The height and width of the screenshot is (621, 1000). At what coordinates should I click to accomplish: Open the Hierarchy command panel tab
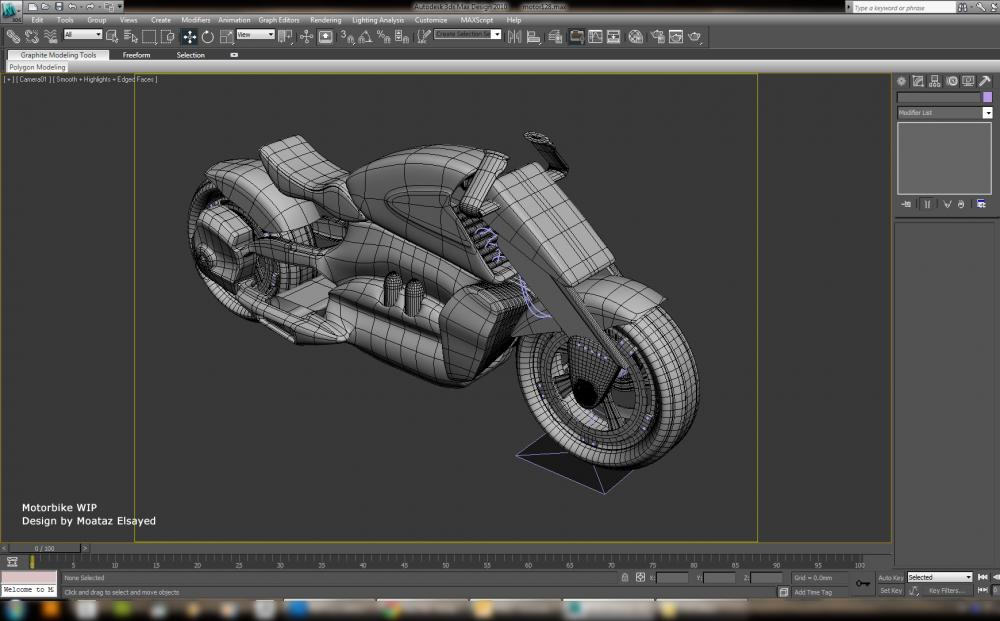935,81
